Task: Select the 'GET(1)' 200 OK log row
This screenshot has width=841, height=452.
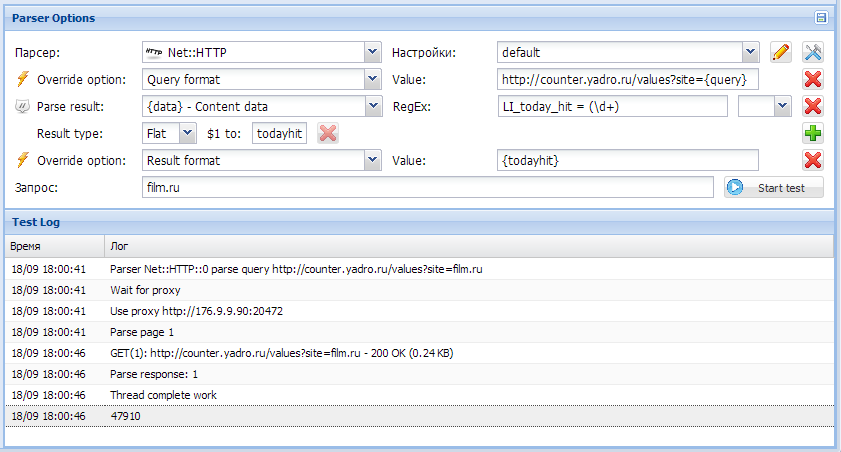Action: (x=419, y=353)
